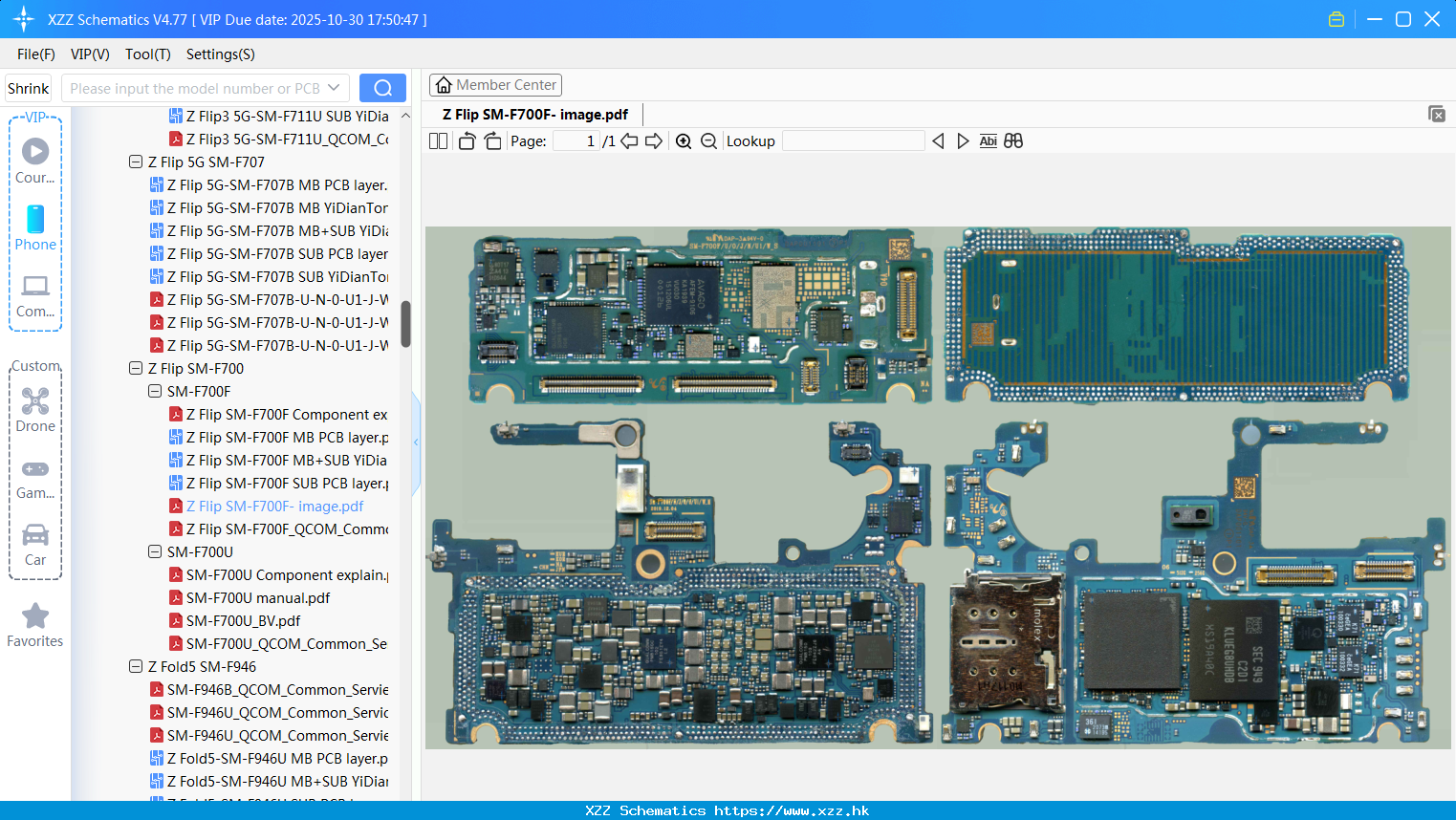Image resolution: width=1456 pixels, height=820 pixels.
Task: Open Z Flip3 5G-SM-F711U_QCOM file
Action: tap(278, 140)
